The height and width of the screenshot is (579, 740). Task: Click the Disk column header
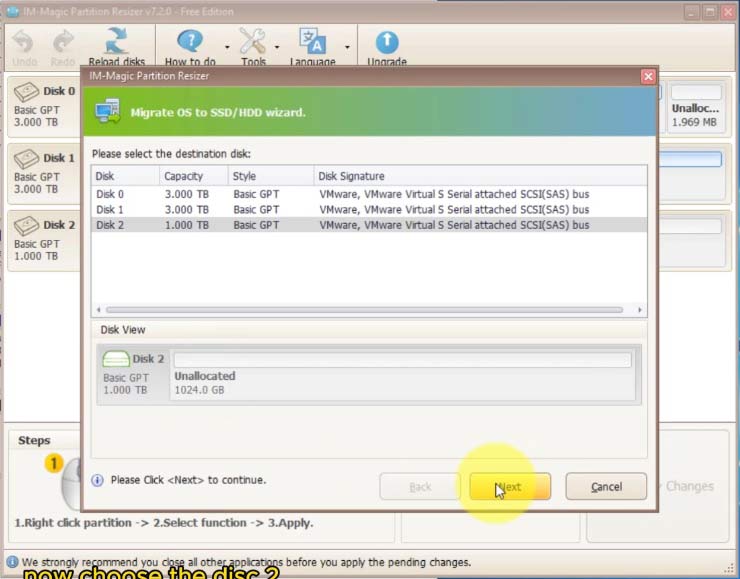coord(126,176)
